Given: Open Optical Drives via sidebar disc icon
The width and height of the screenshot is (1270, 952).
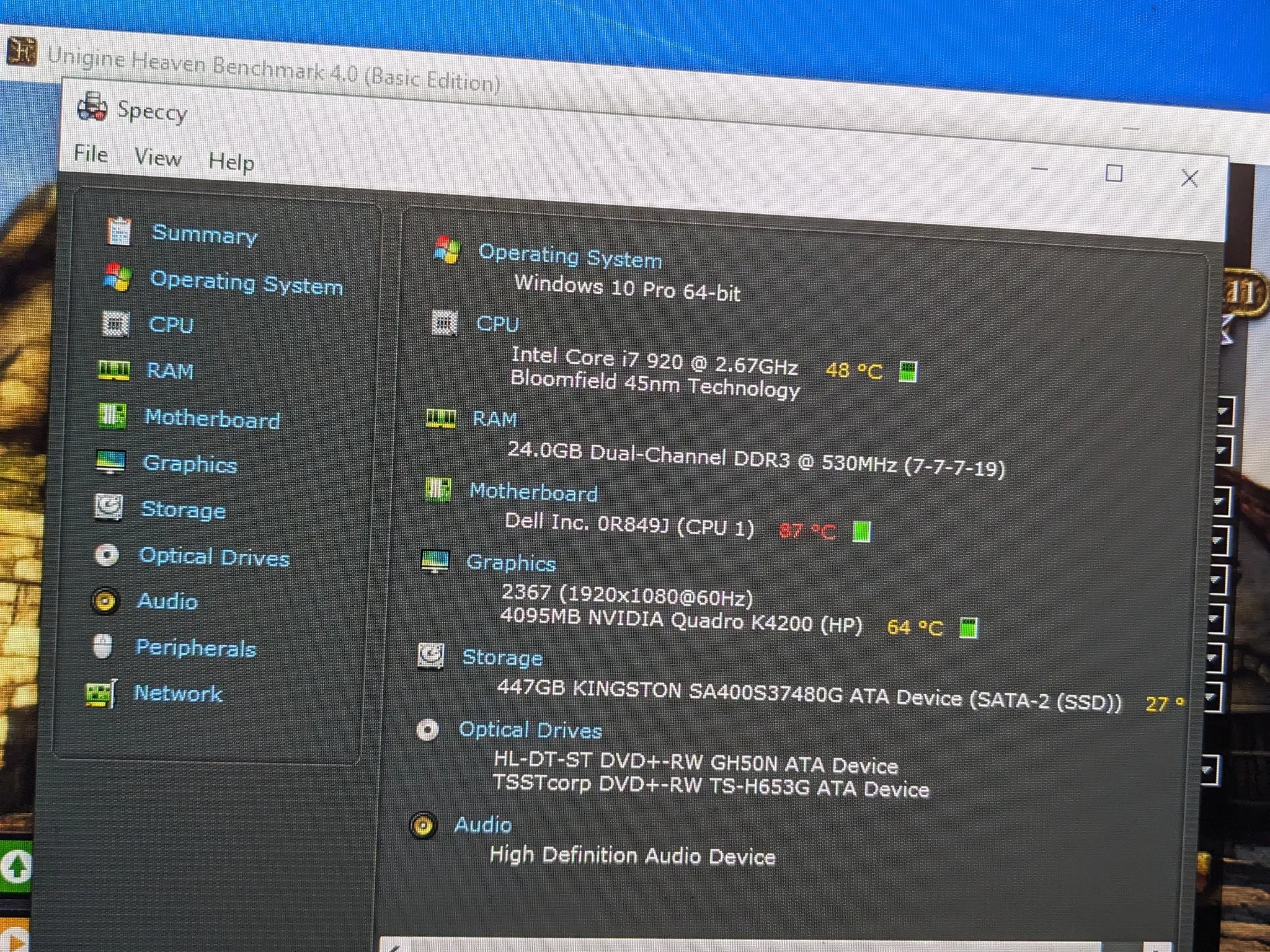Looking at the screenshot, I should click(x=107, y=555).
